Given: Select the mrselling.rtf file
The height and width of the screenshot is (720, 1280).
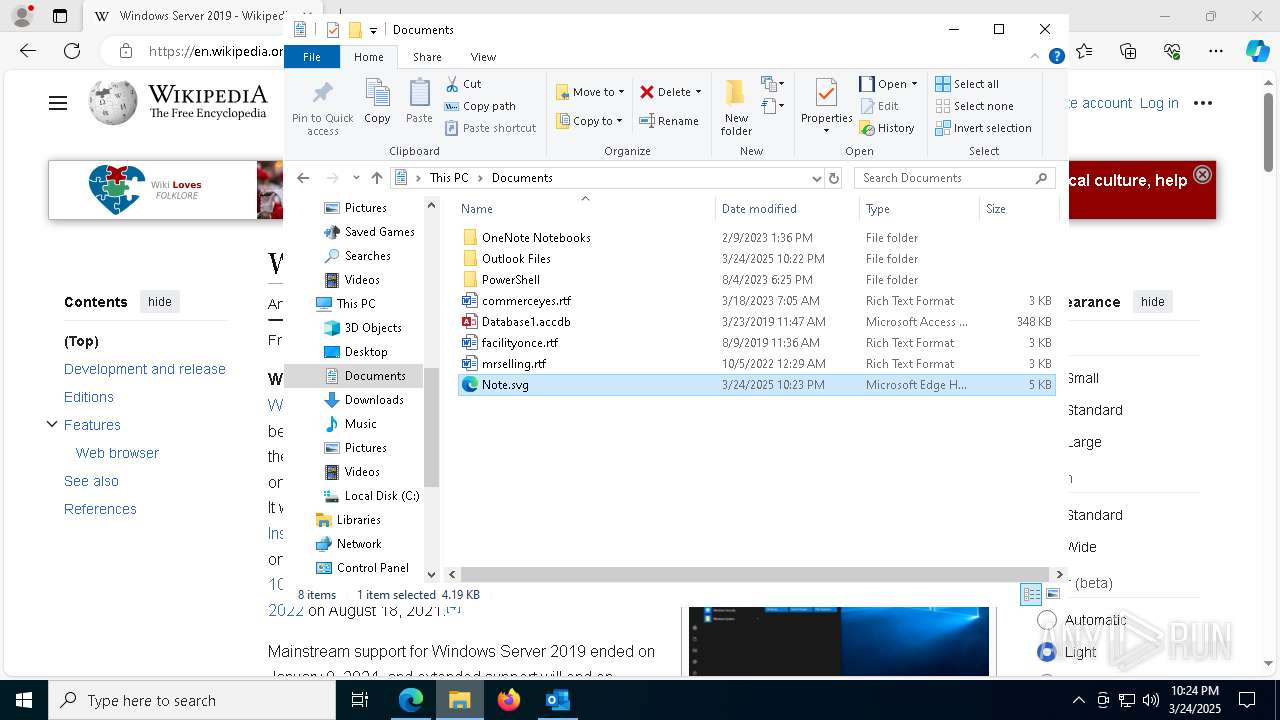Looking at the screenshot, I should (756, 364).
